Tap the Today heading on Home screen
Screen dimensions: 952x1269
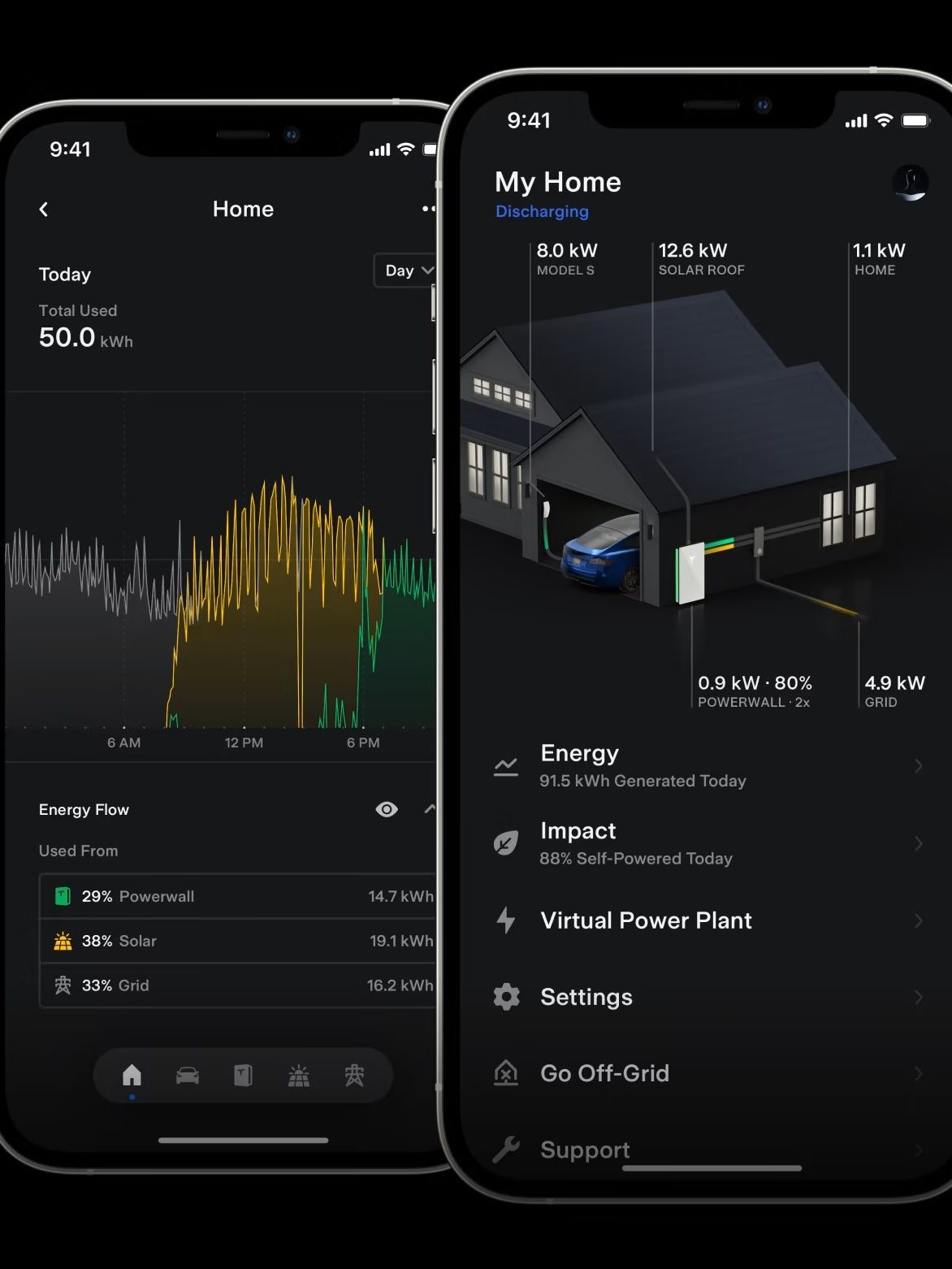65,275
